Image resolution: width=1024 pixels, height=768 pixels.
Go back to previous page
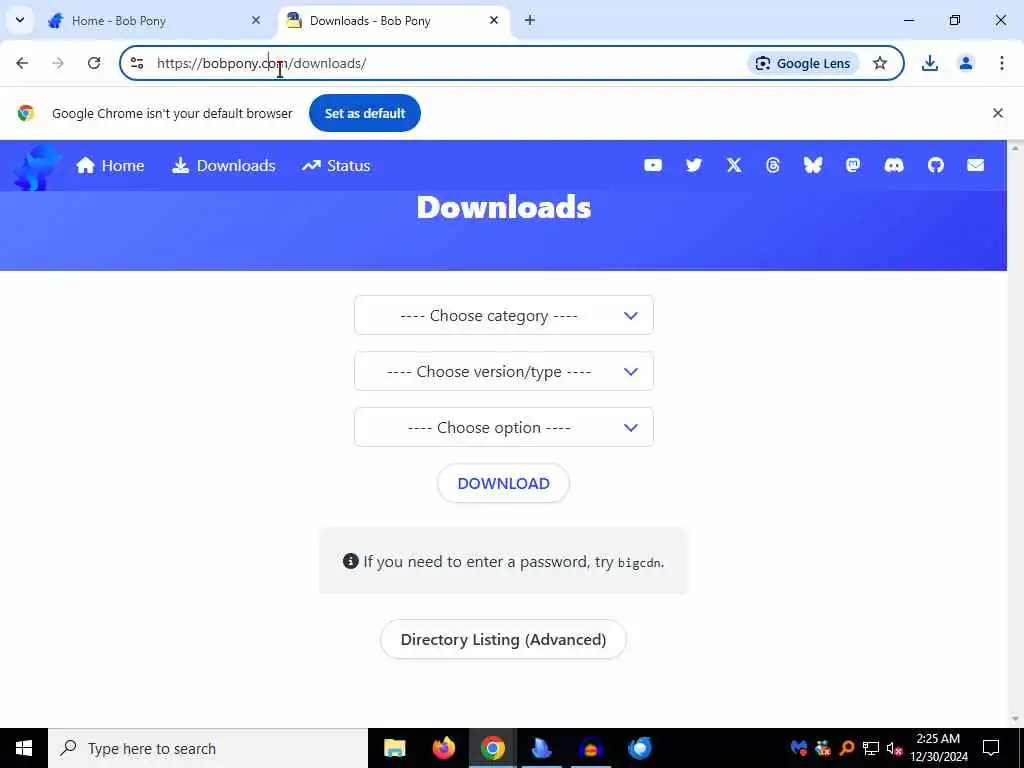click(x=22, y=63)
